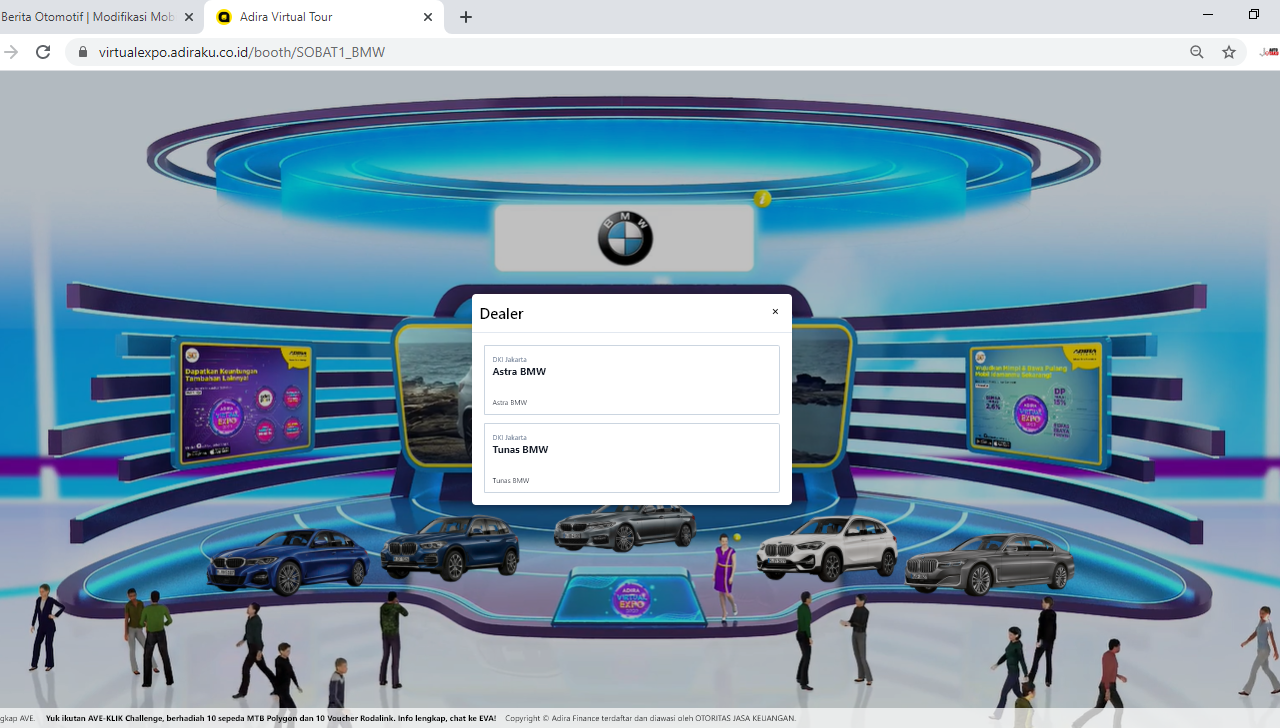The image size is (1280, 728).
Task: View site information via the padlock icon
Action: coord(82,52)
